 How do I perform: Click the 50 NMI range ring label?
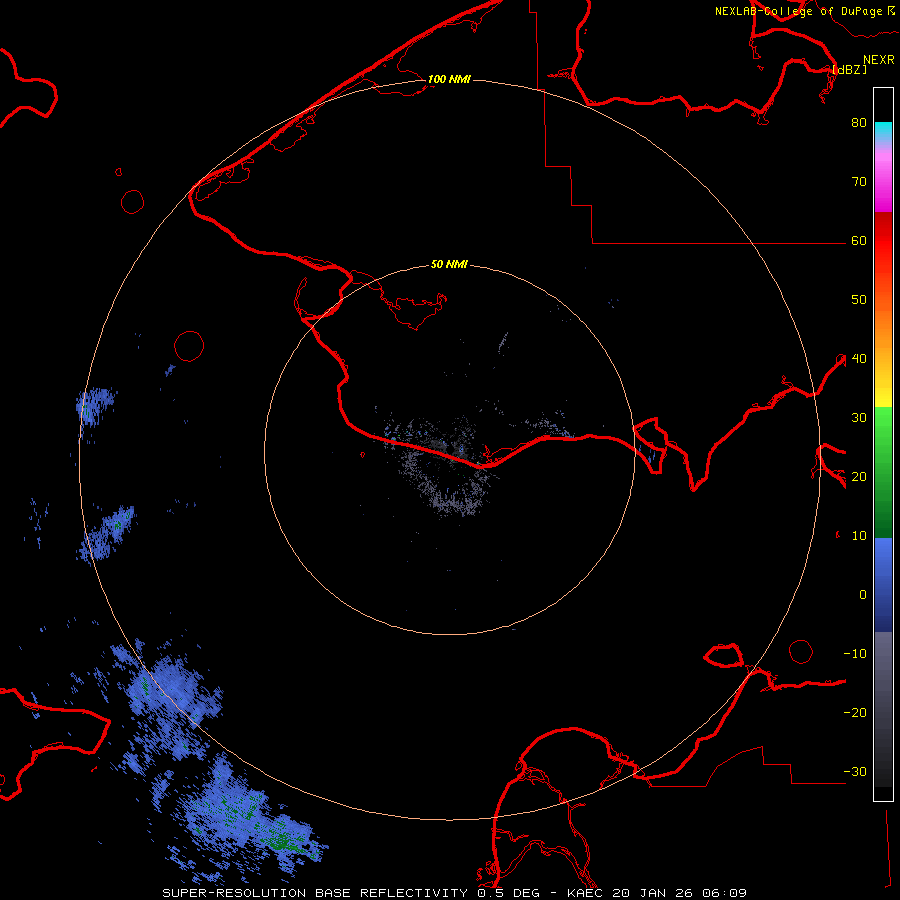pos(449,265)
